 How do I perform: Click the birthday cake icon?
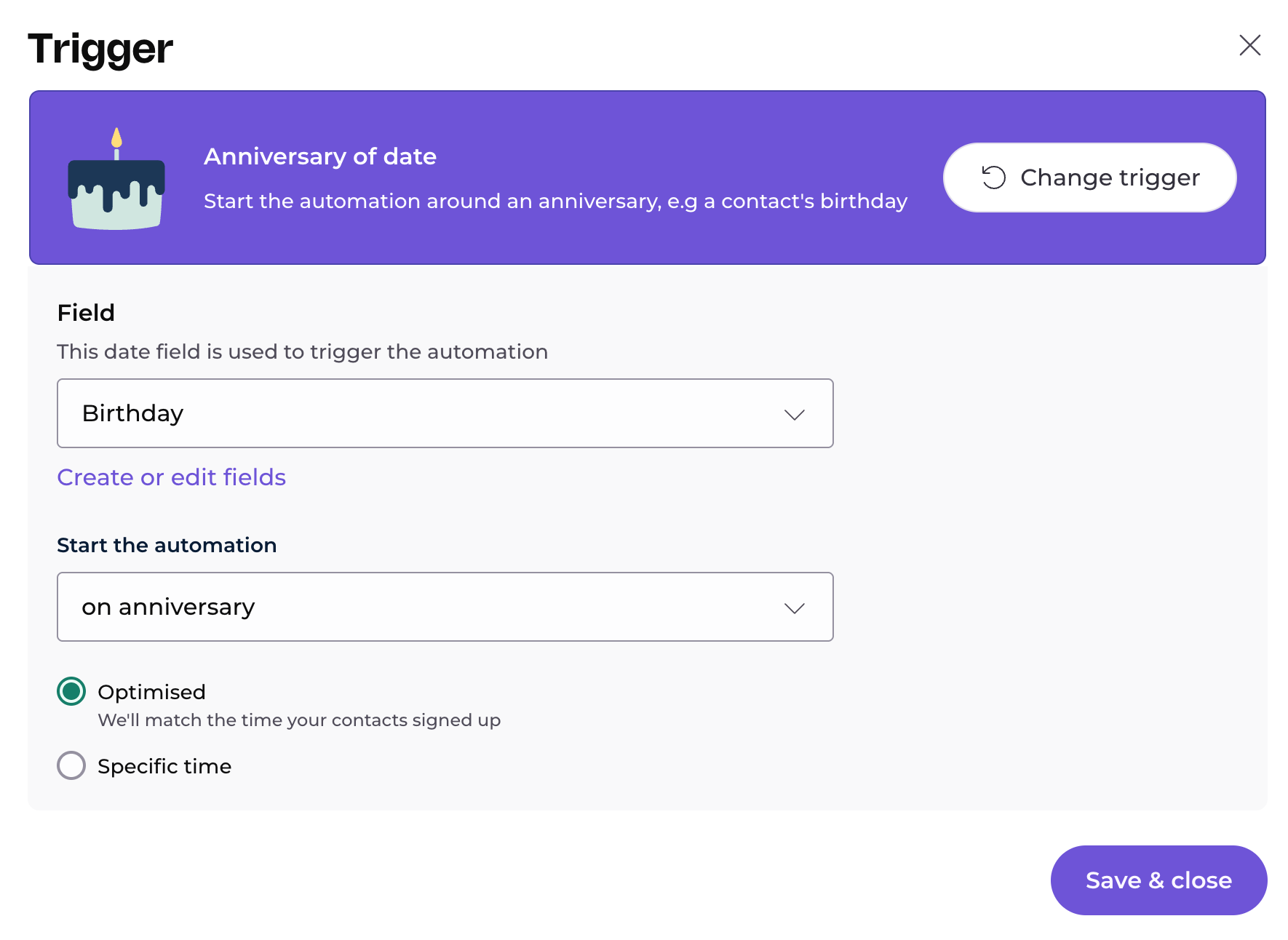(x=116, y=180)
